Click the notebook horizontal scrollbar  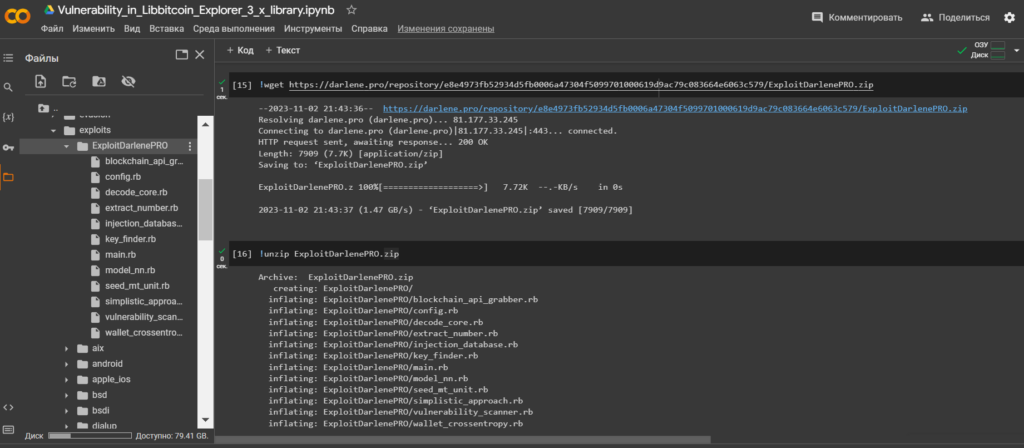click(x=462, y=440)
